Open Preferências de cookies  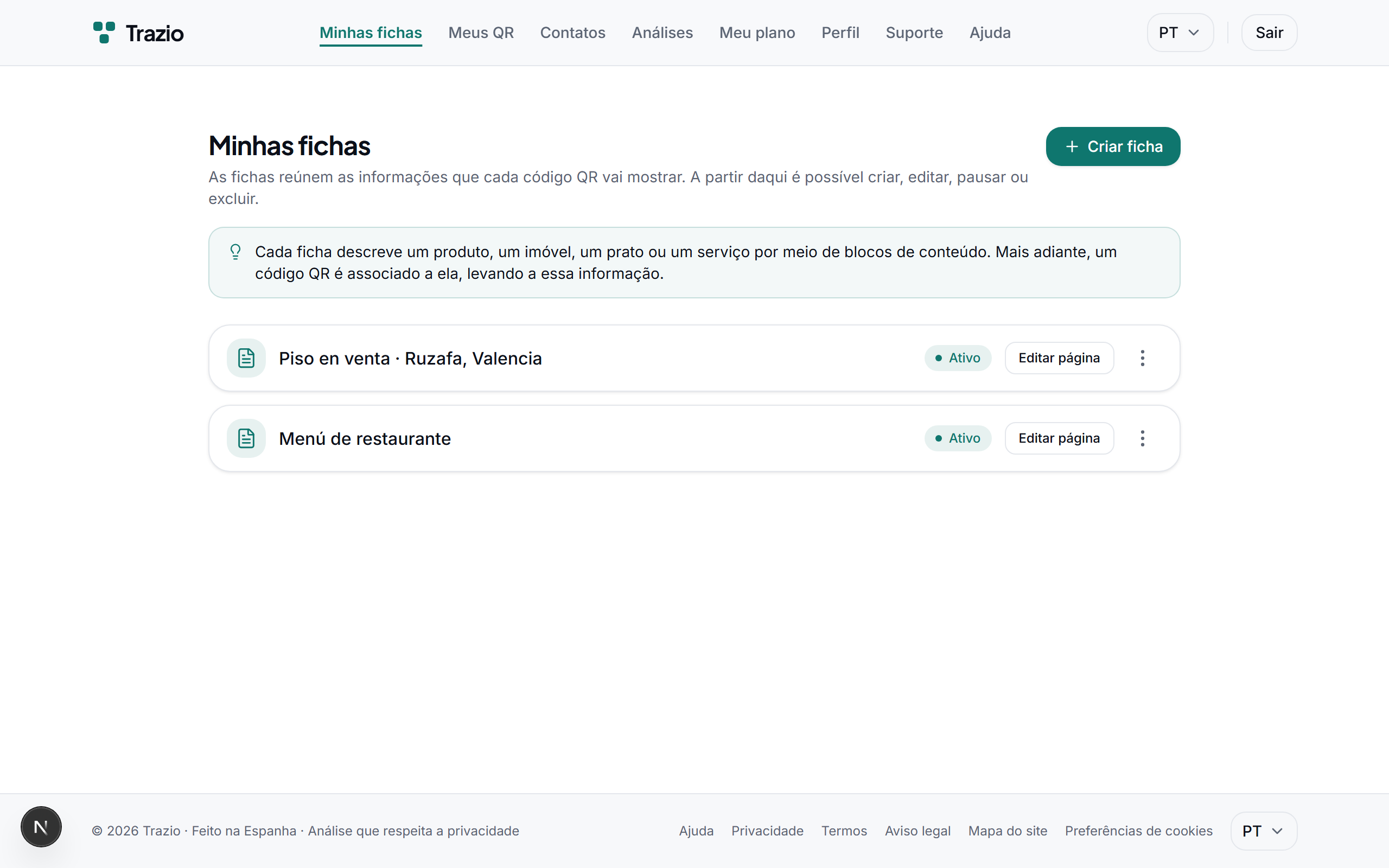pyautogui.click(x=1139, y=831)
